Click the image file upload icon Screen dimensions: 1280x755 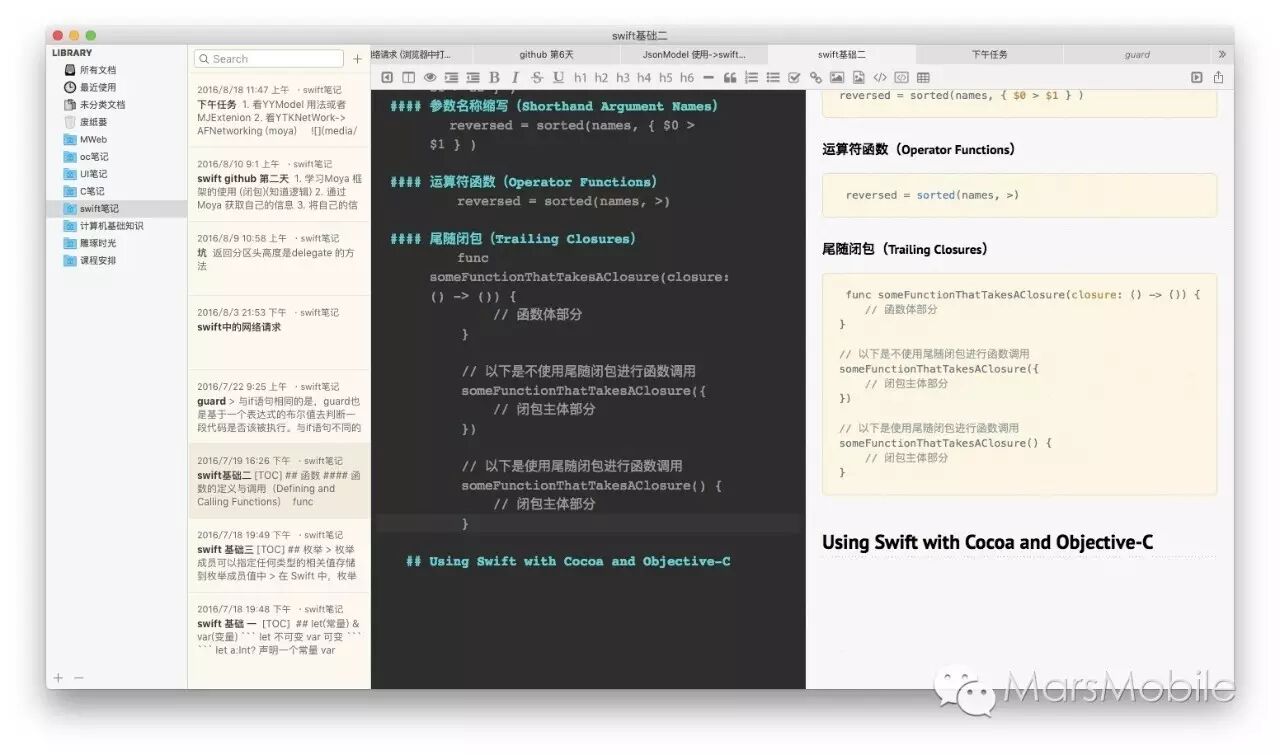858,77
